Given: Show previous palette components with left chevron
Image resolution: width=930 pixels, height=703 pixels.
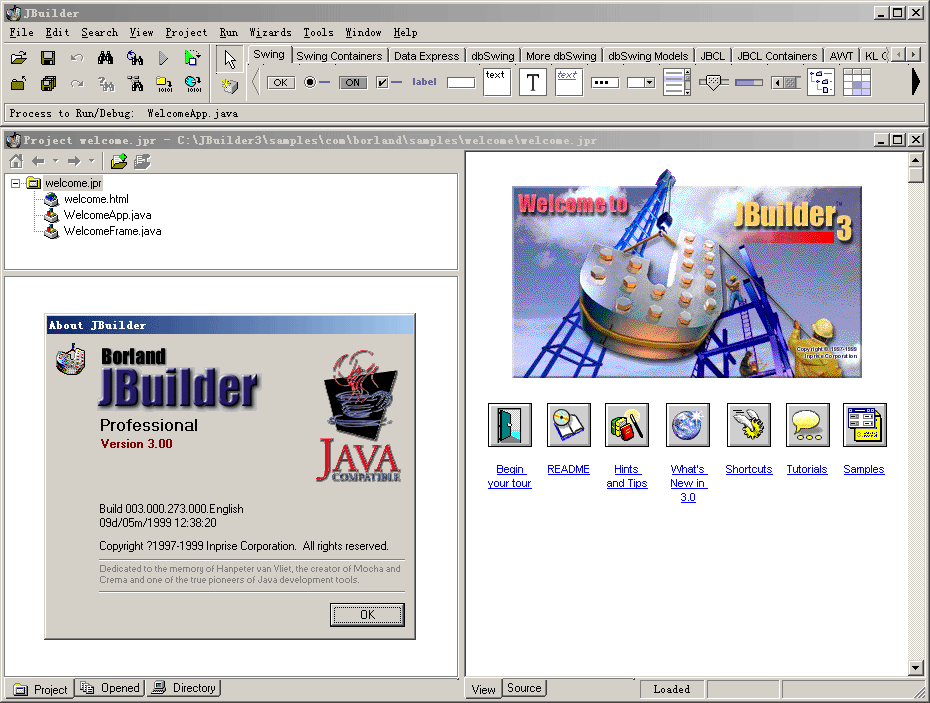Looking at the screenshot, I should click(256, 82).
